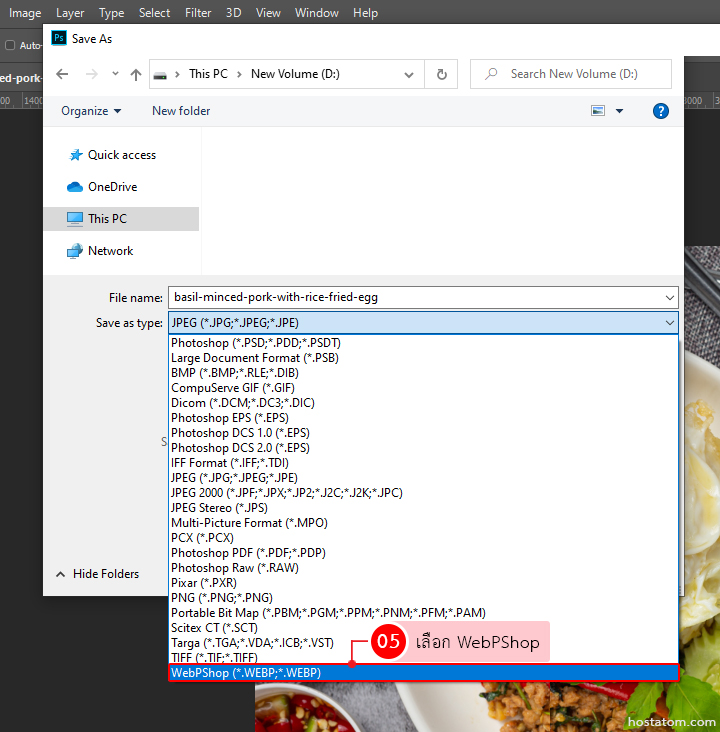The height and width of the screenshot is (732, 720).
Task: Click the change view icon
Action: point(598,111)
